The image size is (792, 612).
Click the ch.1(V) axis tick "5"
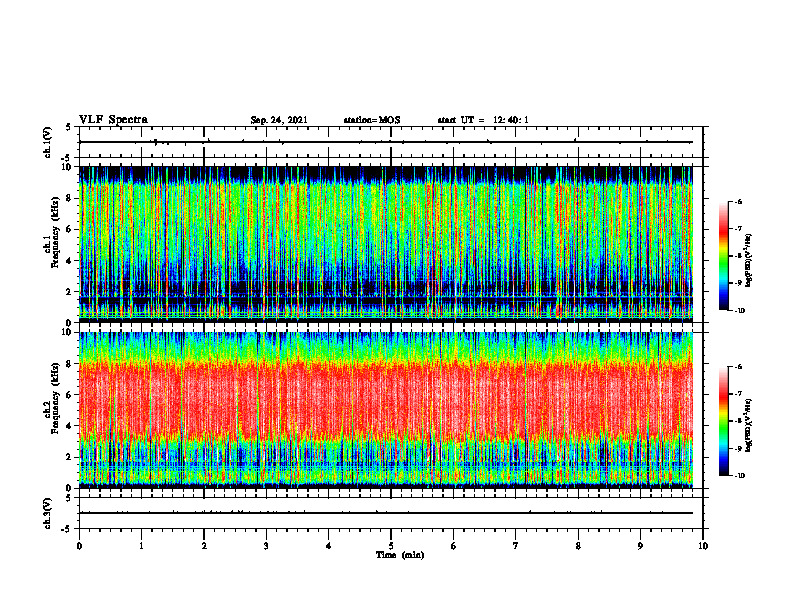click(70, 127)
